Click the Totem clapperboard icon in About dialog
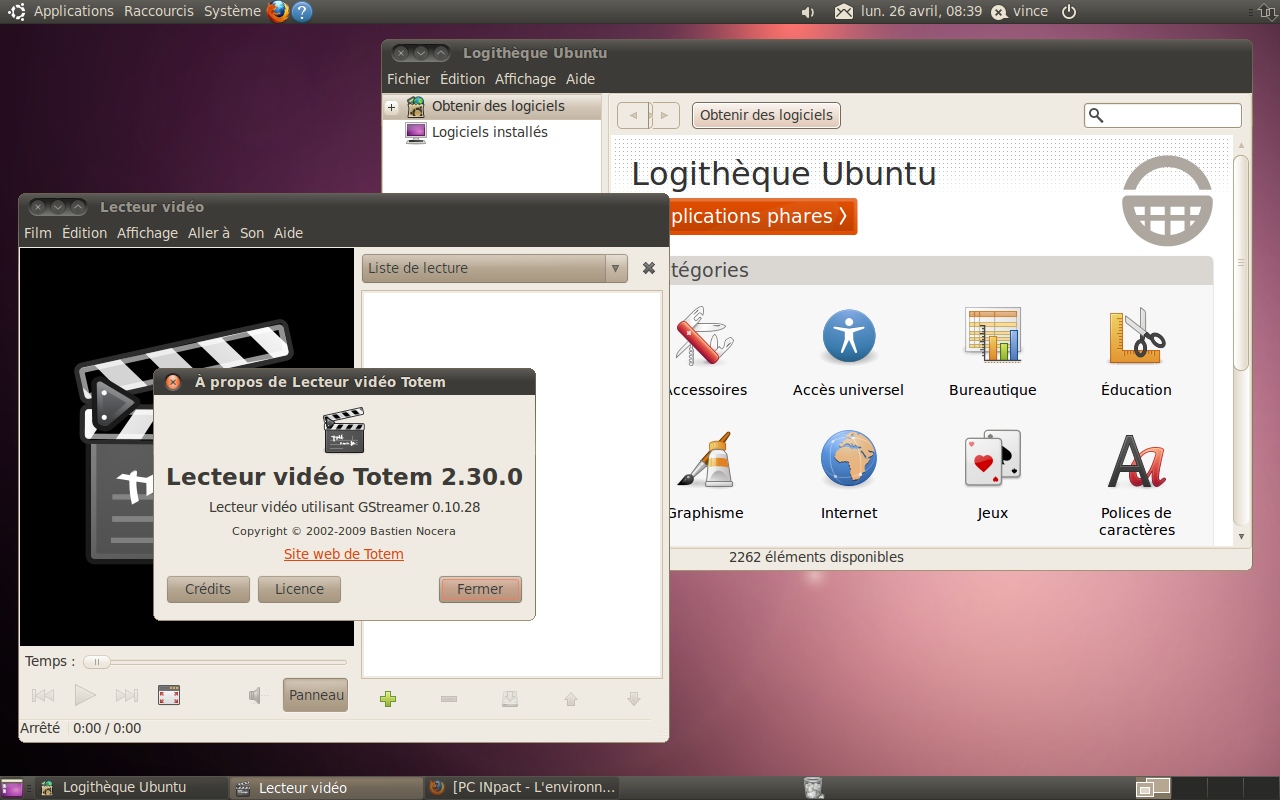 [x=344, y=431]
